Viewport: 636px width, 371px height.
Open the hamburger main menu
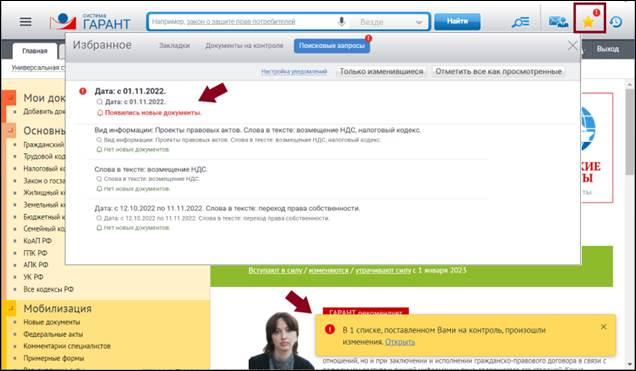(26, 21)
